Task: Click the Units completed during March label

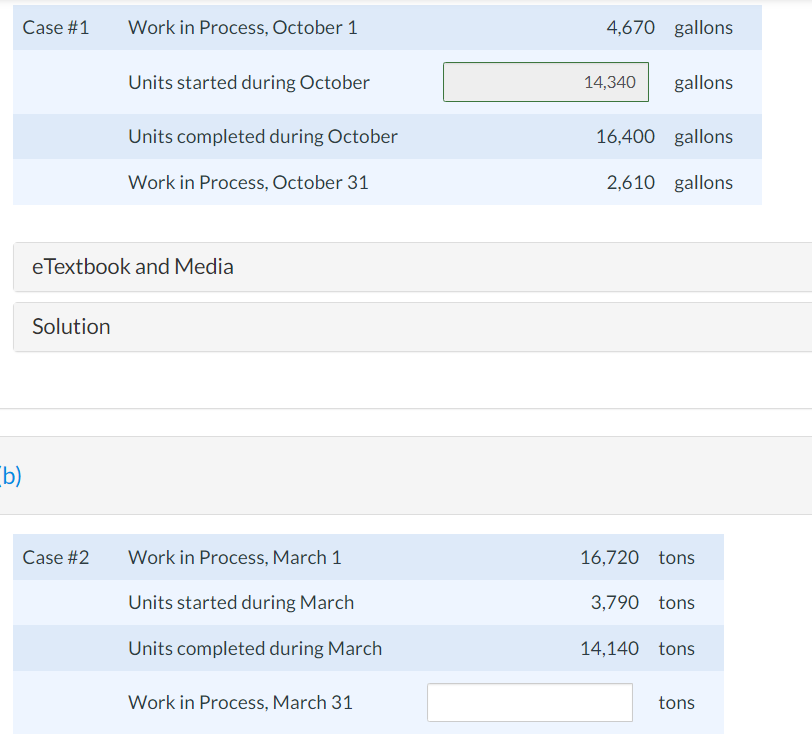Action: (x=254, y=648)
